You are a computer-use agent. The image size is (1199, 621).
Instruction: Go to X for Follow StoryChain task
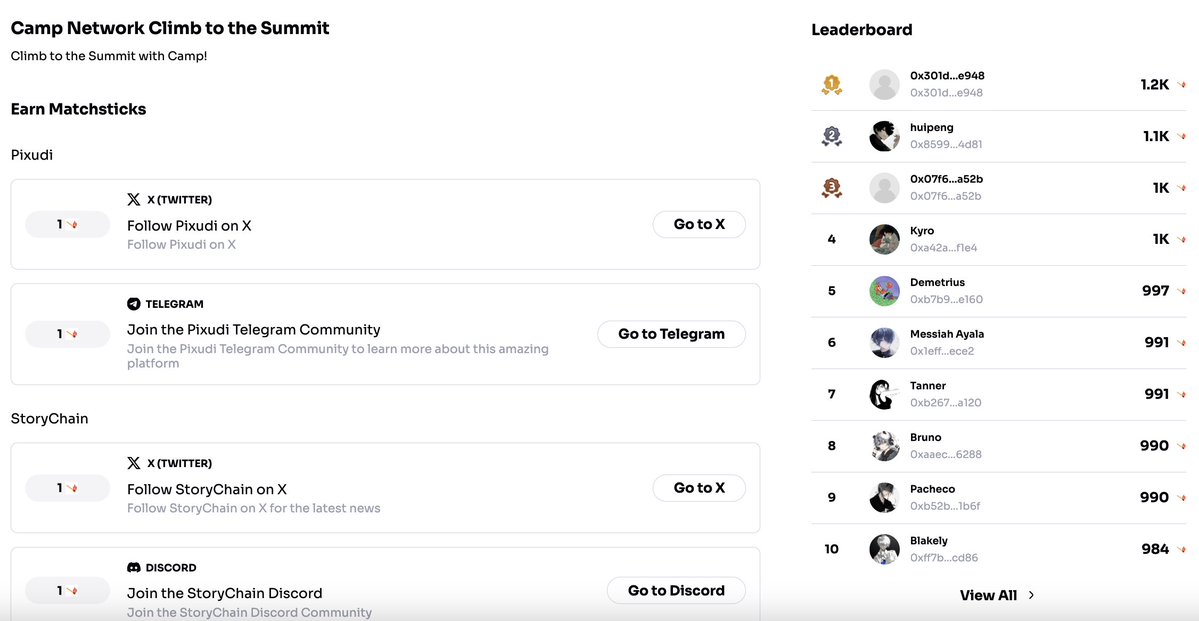point(699,488)
